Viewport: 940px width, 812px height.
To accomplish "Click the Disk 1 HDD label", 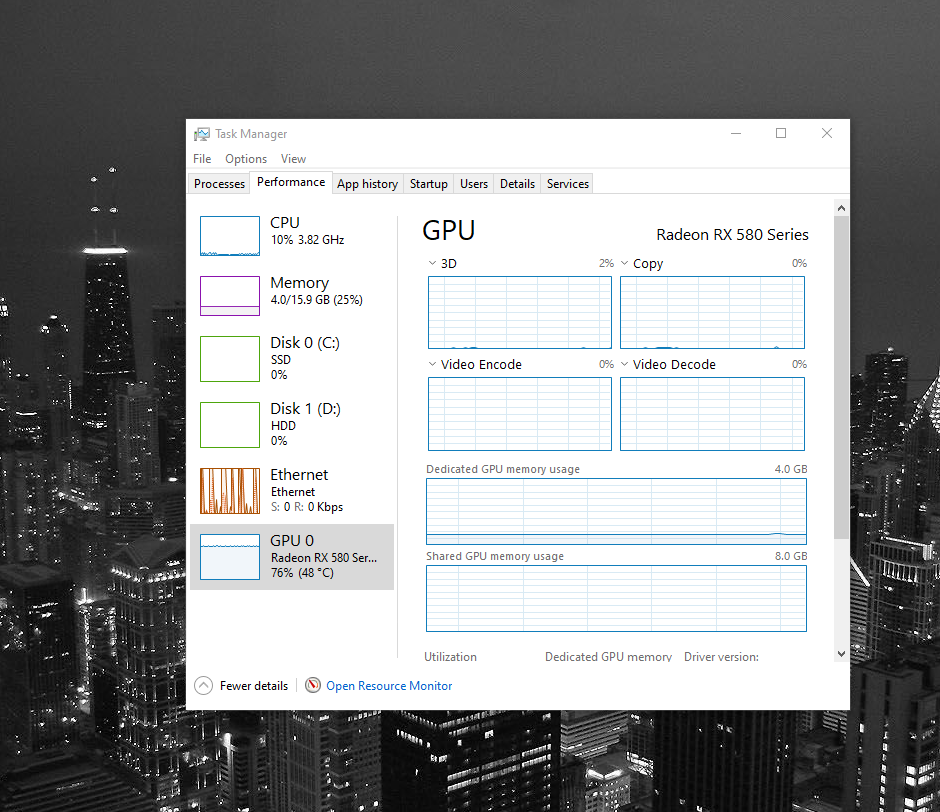I will click(283, 426).
